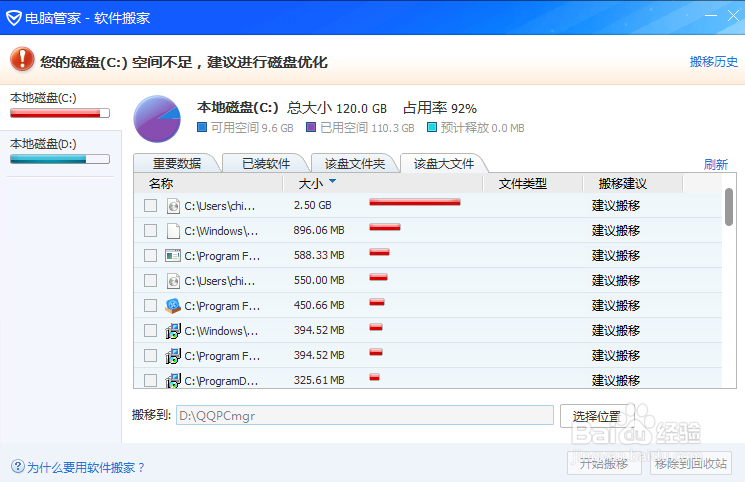The image size is (745, 482).
Task: Click the D: drive blue usage bar
Action: pyautogui.click(x=60, y=159)
